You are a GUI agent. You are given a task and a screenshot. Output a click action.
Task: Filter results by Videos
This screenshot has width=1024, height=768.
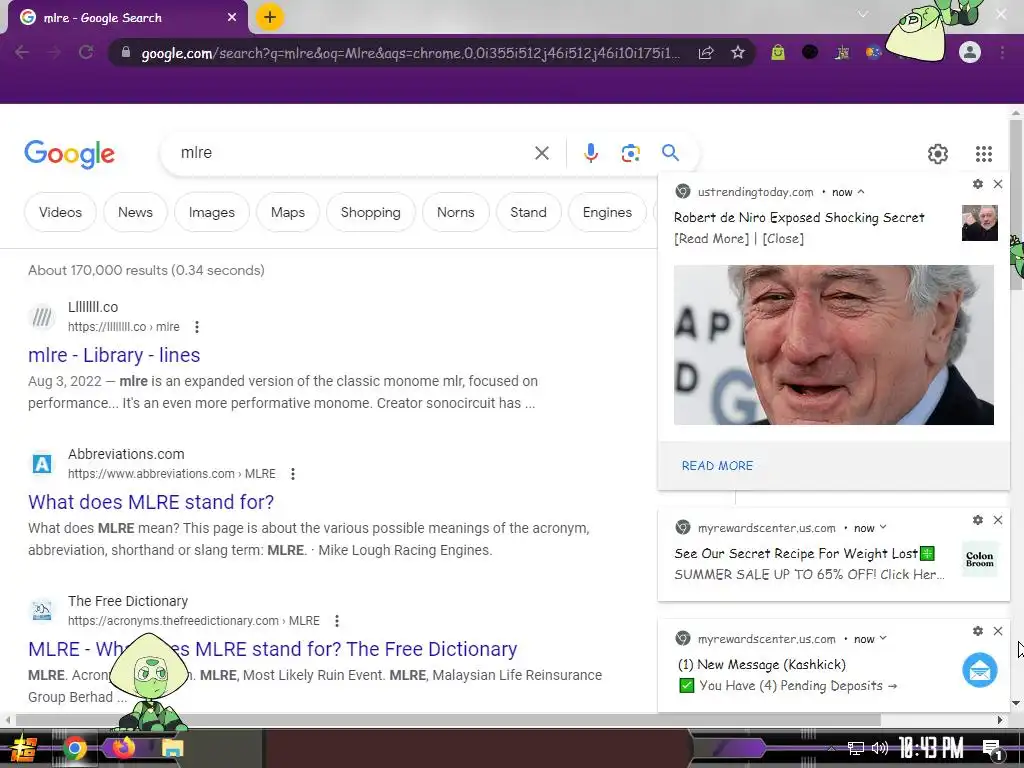click(60, 212)
